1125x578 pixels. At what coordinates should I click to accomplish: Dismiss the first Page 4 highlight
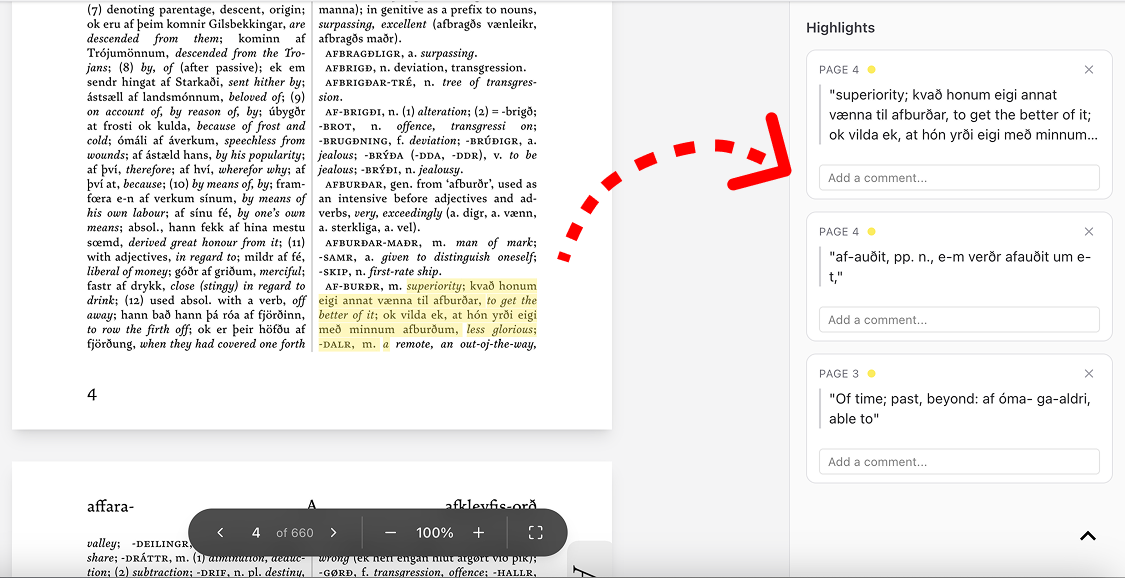tap(1089, 70)
